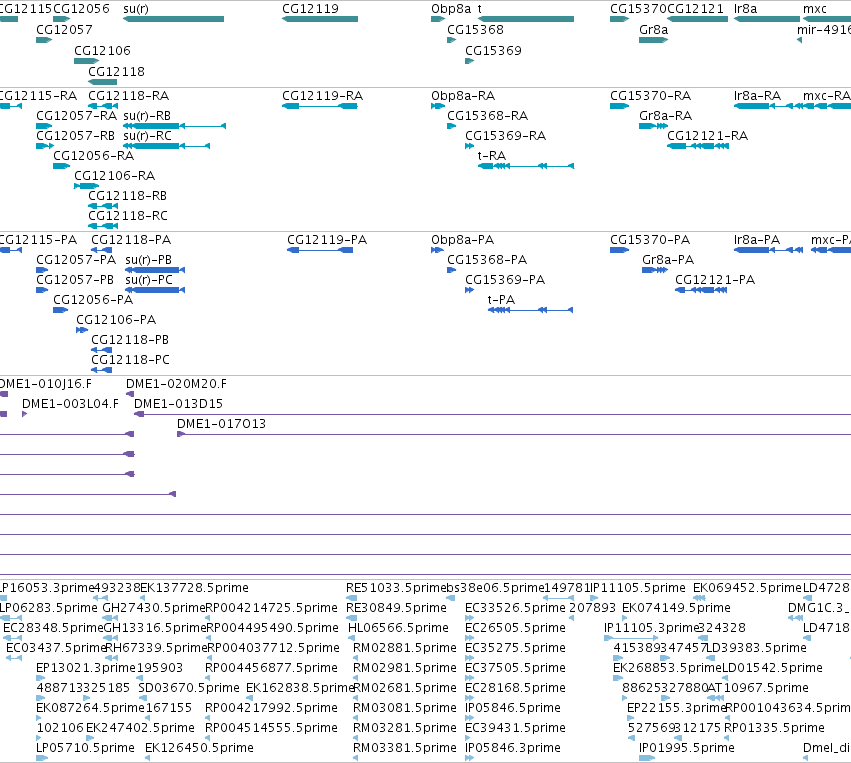Open the CG15369-RA transcript label
Viewport: 851px width, 763px height.
pyautogui.click(x=505, y=136)
